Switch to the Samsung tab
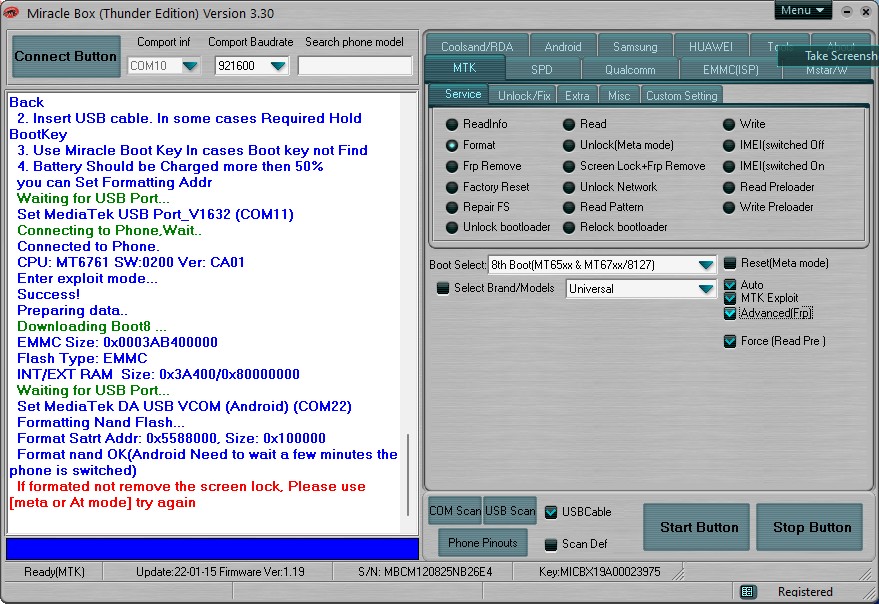 (635, 47)
